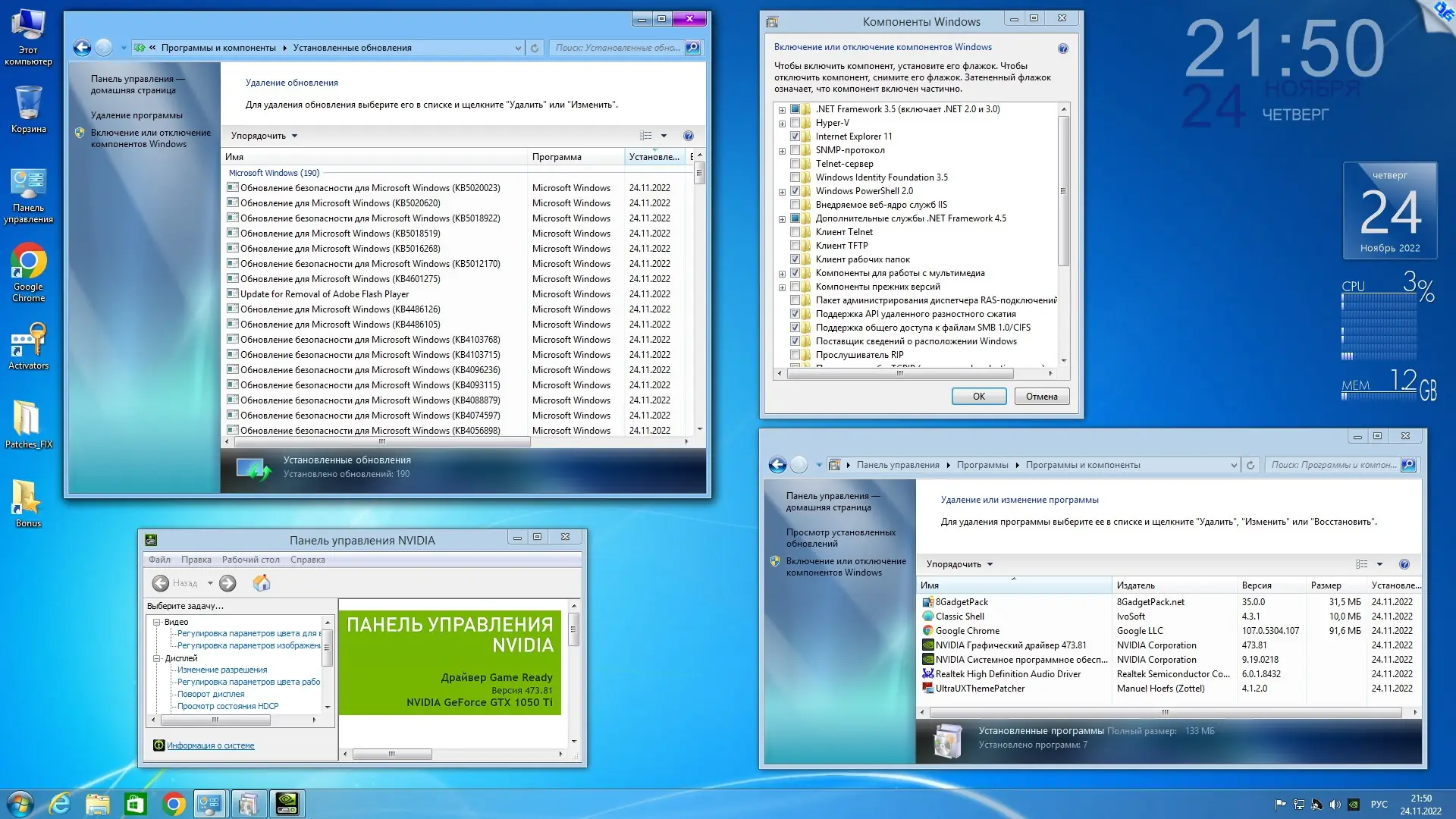This screenshot has width=1456, height=819.
Task: Enable the Telnet-сервер component checkbox
Action: click(x=795, y=164)
